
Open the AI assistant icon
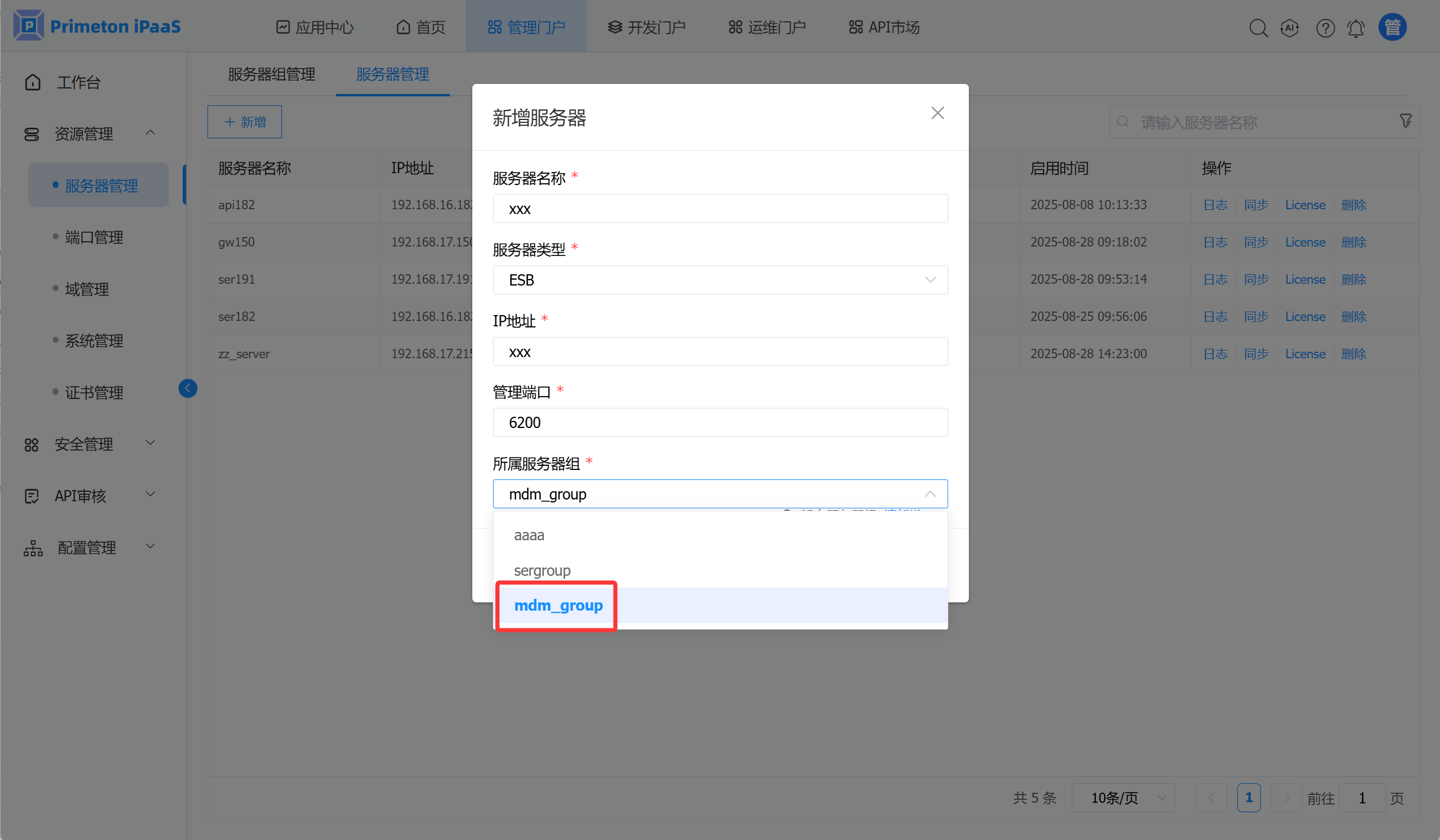(1289, 28)
